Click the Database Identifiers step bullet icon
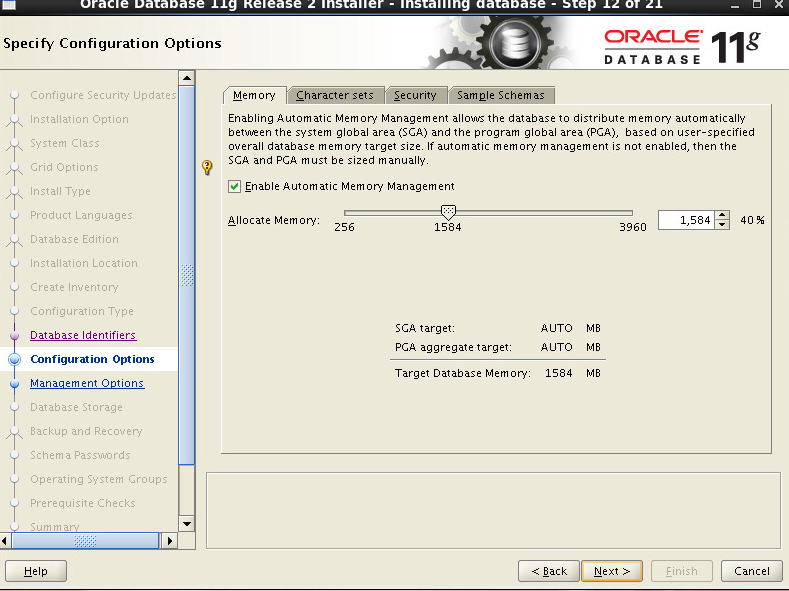Viewport: 789px width, 591px height. (15, 335)
